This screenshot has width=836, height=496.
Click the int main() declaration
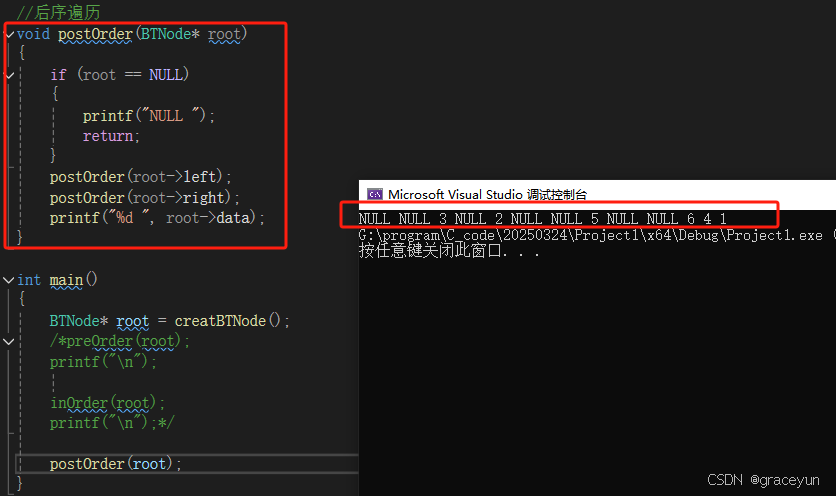click(57, 279)
